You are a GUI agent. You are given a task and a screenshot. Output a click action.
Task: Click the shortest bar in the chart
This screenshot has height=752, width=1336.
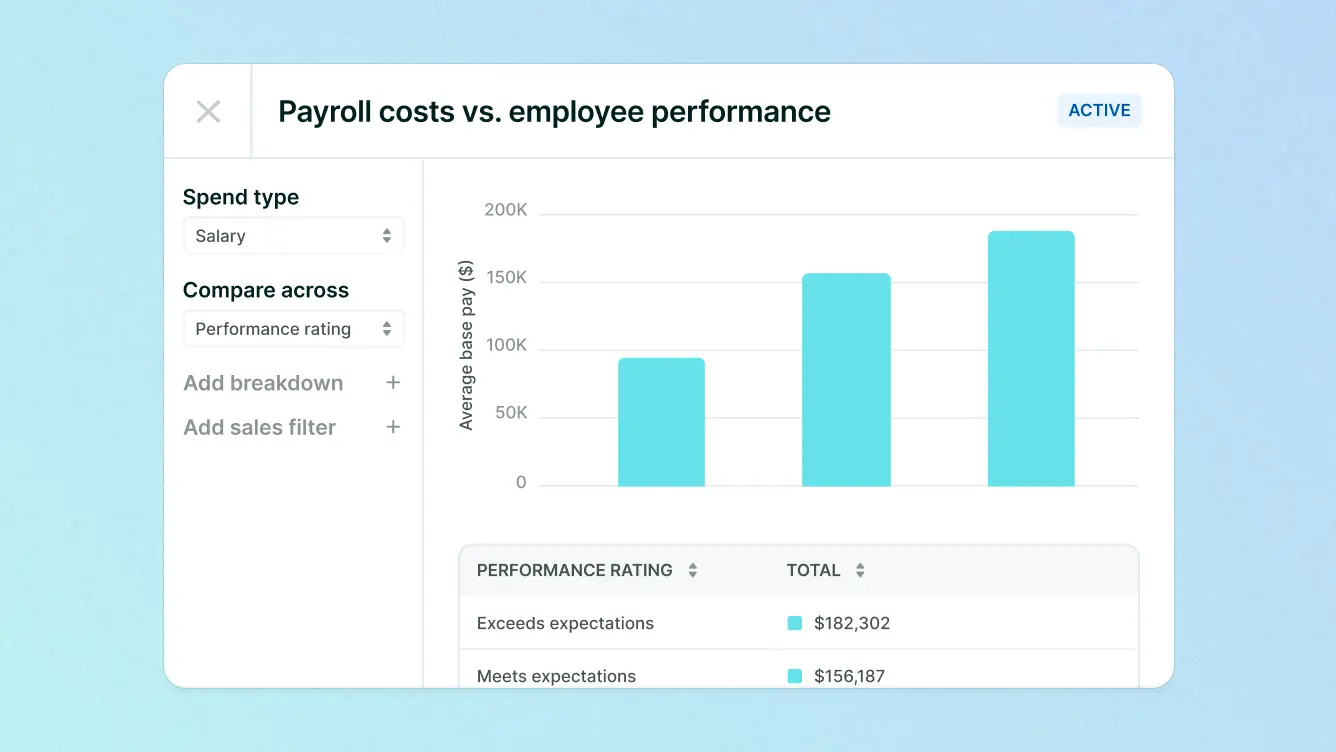(661, 422)
